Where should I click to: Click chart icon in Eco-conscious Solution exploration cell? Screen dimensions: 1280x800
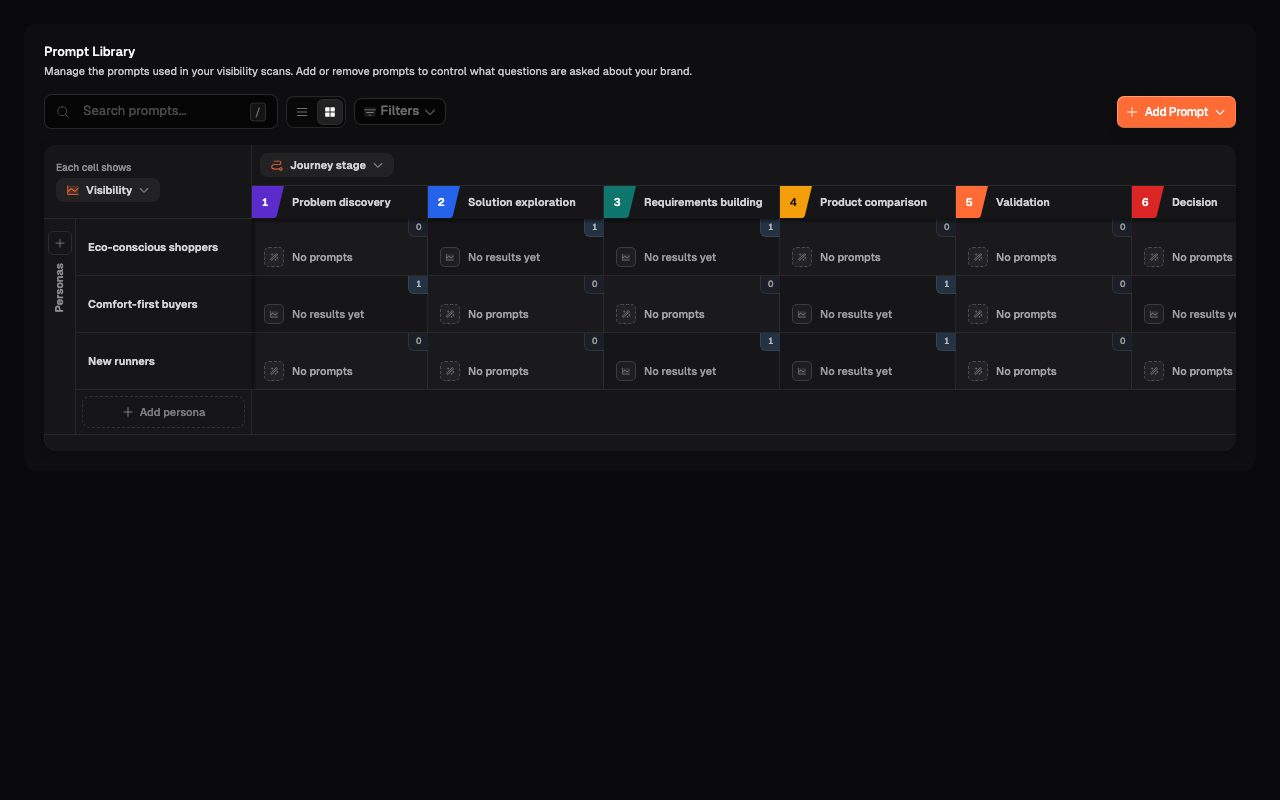[450, 257]
